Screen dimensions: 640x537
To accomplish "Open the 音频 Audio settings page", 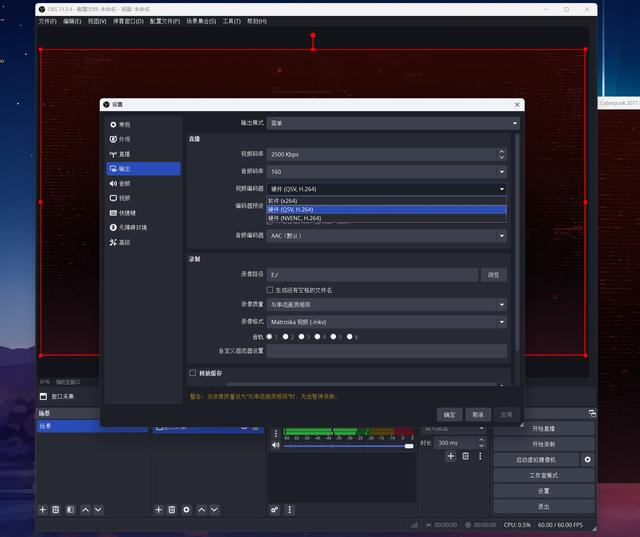I will (143, 183).
